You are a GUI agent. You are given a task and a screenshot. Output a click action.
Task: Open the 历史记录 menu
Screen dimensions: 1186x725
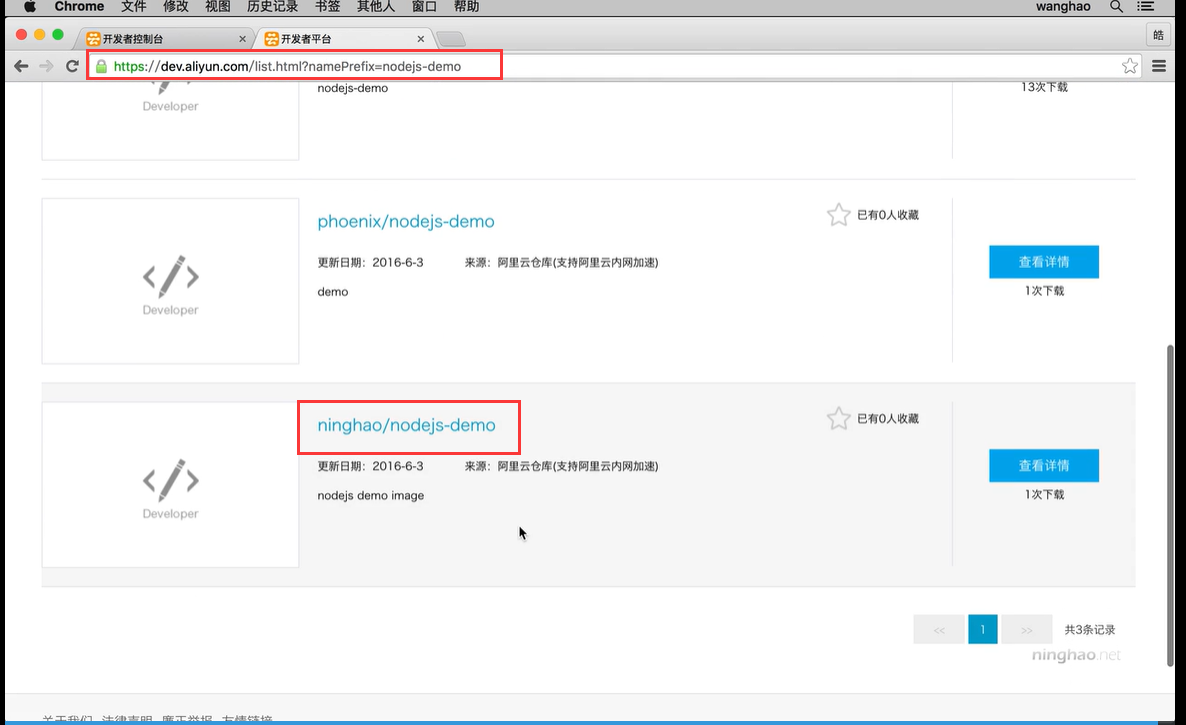[272, 7]
